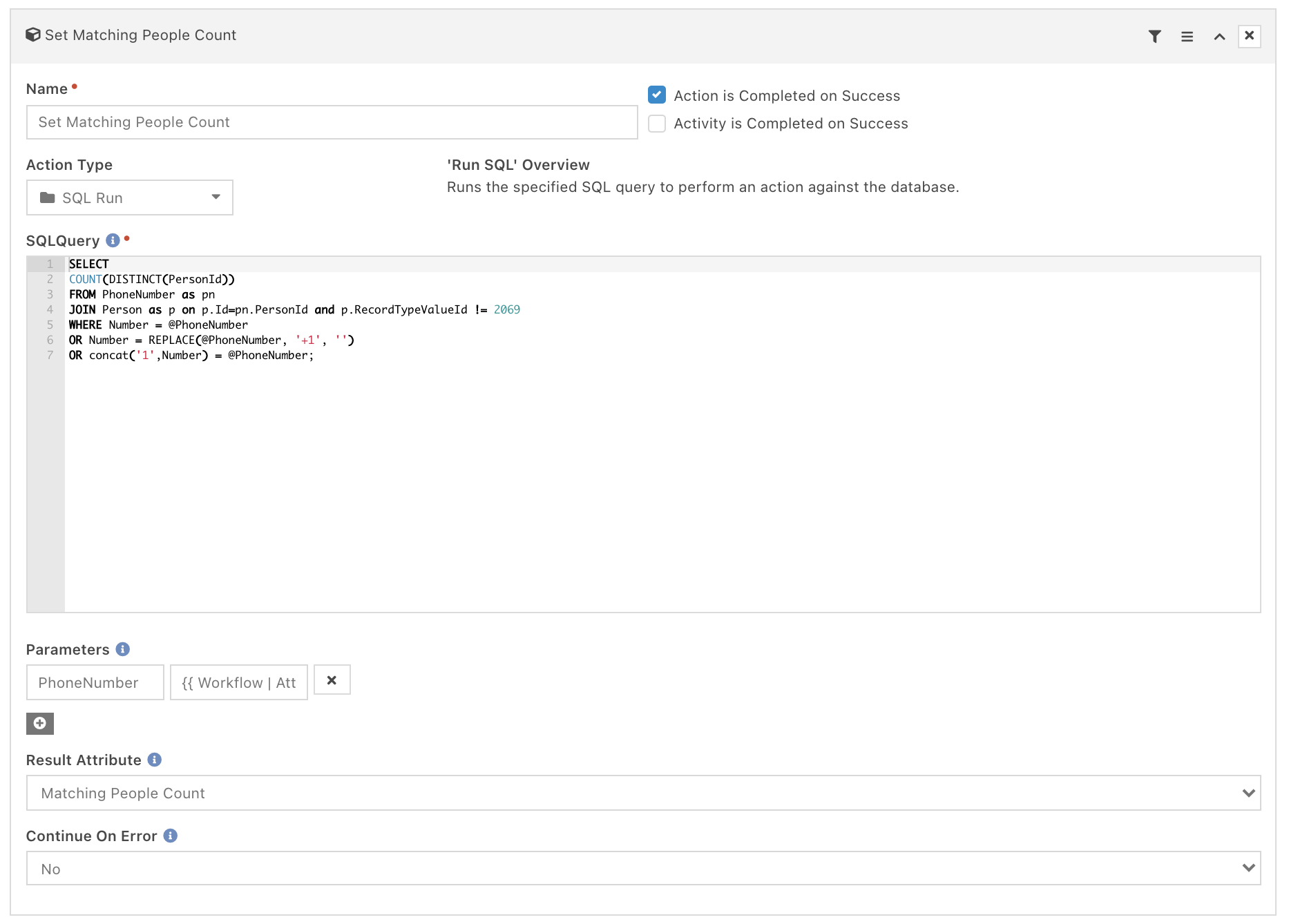Delete the action with the header X button
1289x924 pixels.
tap(1249, 36)
